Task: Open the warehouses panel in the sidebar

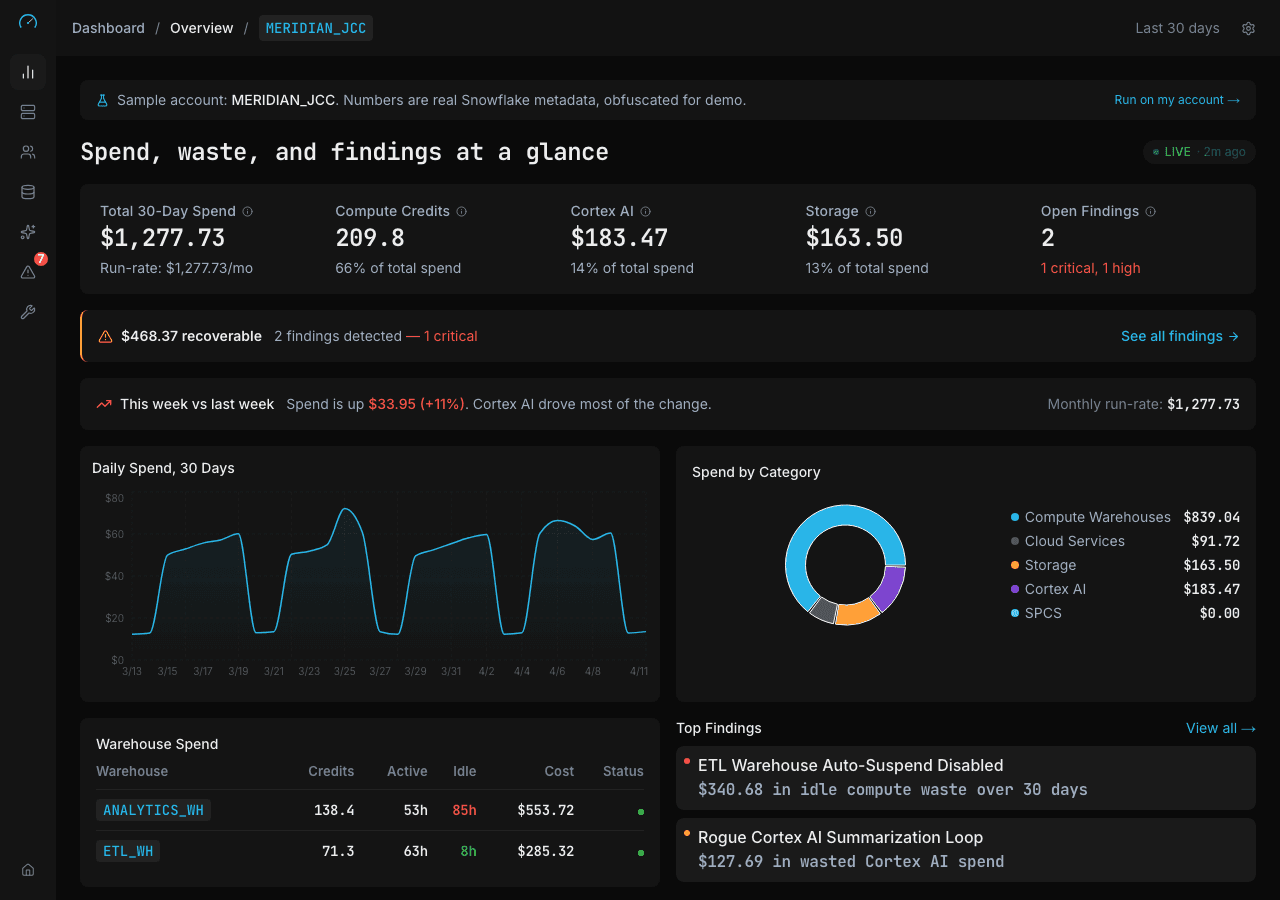Action: (27, 112)
